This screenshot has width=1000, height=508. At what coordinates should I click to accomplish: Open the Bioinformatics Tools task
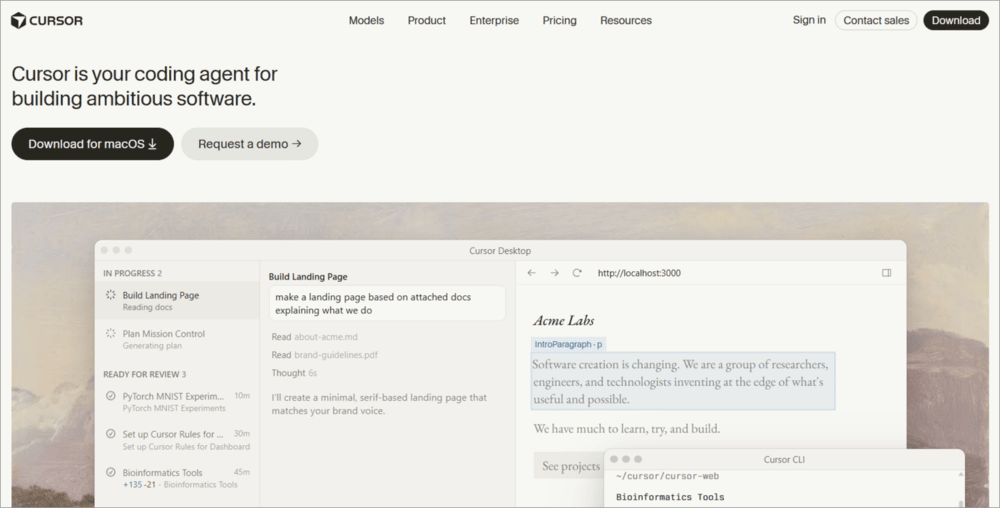click(177, 478)
